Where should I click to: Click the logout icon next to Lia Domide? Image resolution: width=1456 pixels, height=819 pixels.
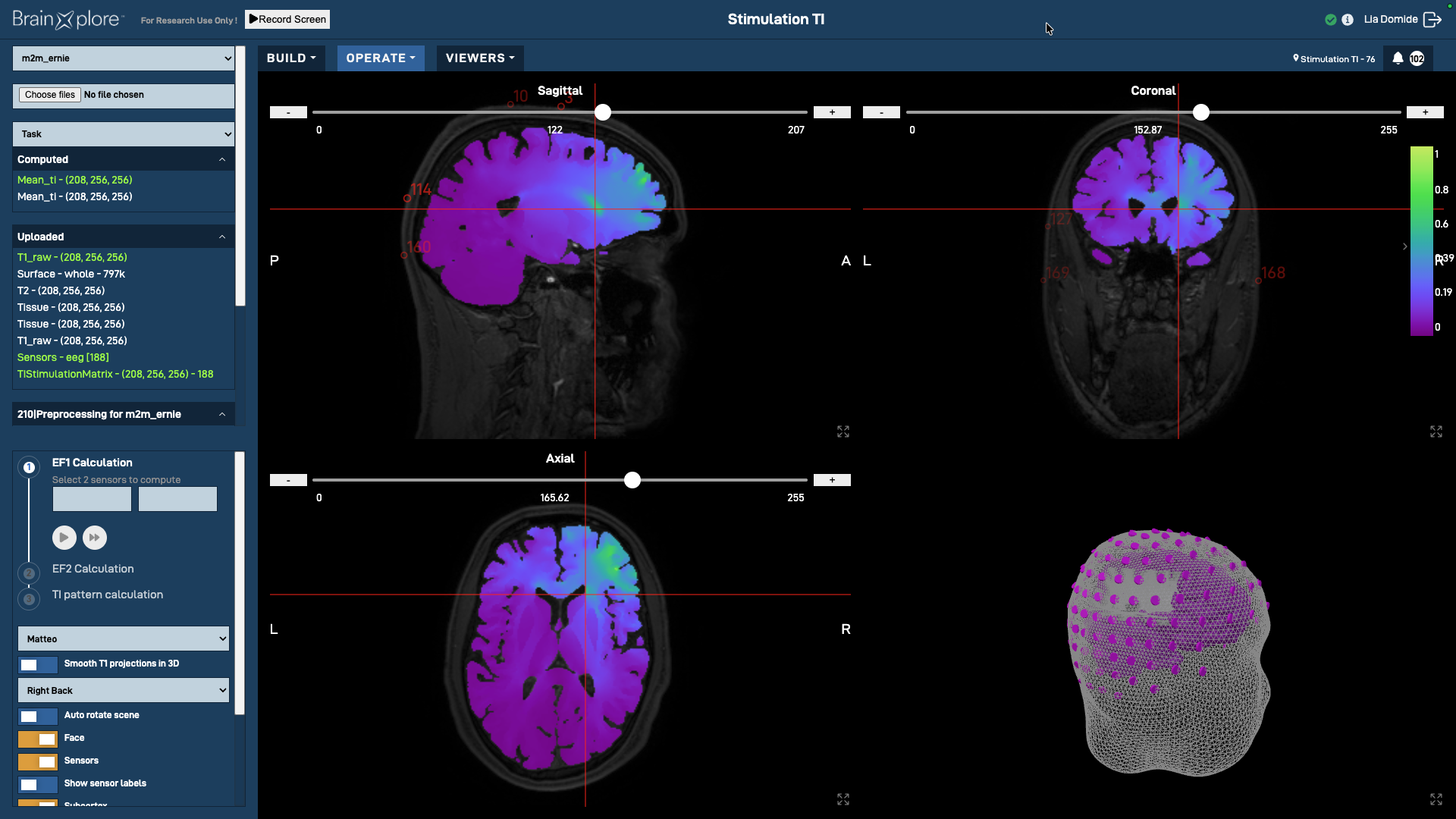(1432, 20)
